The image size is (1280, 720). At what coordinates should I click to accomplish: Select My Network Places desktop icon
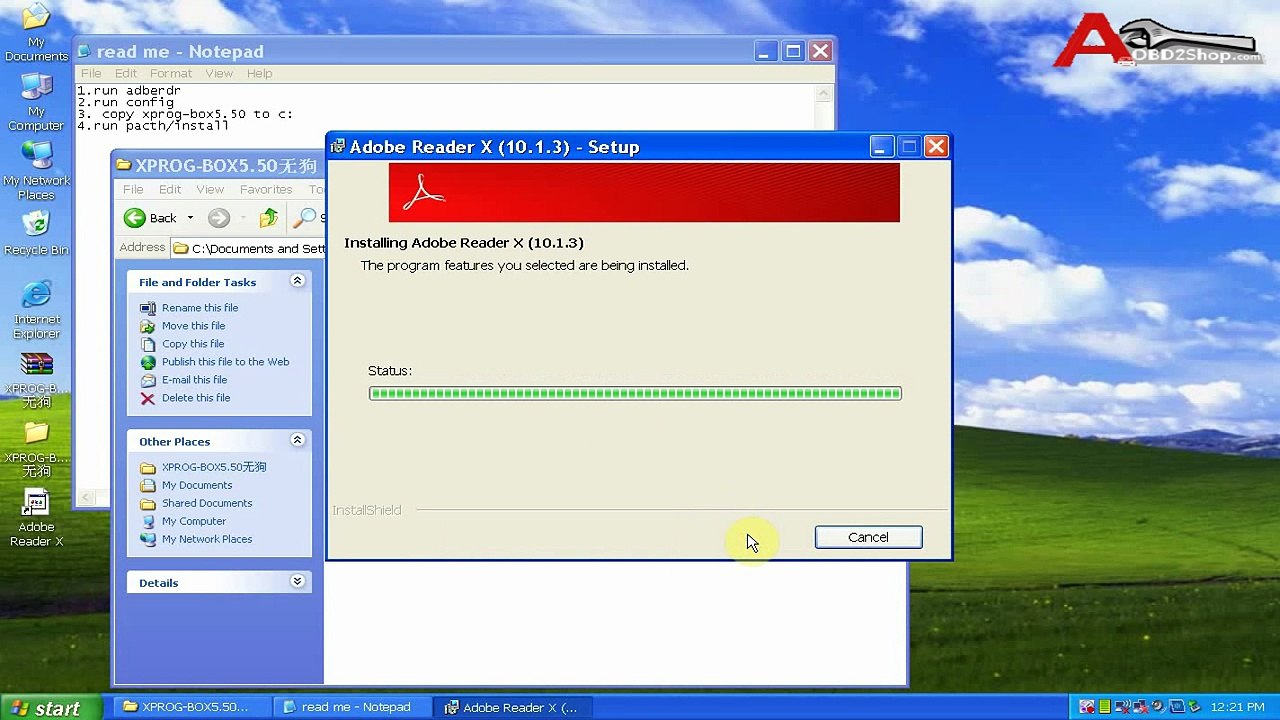[x=36, y=171]
